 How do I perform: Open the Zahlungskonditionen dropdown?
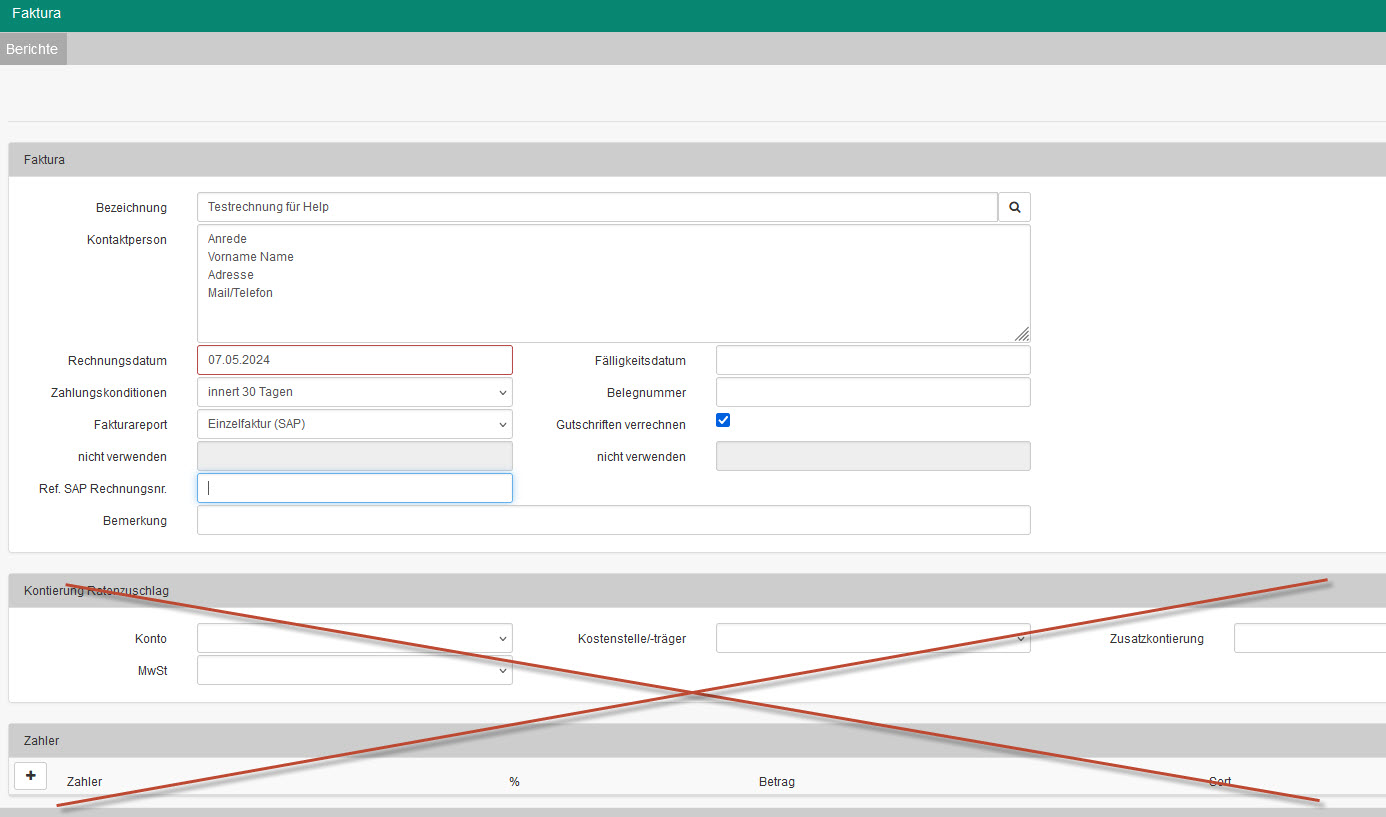point(355,392)
